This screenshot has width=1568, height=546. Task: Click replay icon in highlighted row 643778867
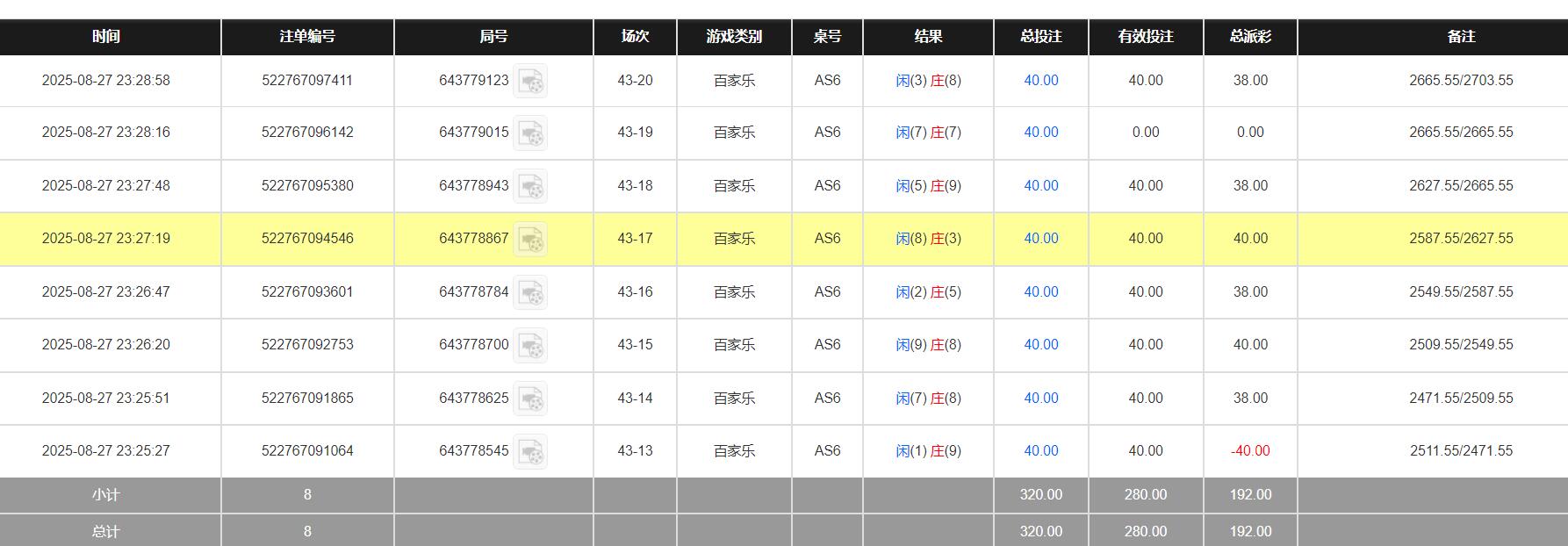530,239
